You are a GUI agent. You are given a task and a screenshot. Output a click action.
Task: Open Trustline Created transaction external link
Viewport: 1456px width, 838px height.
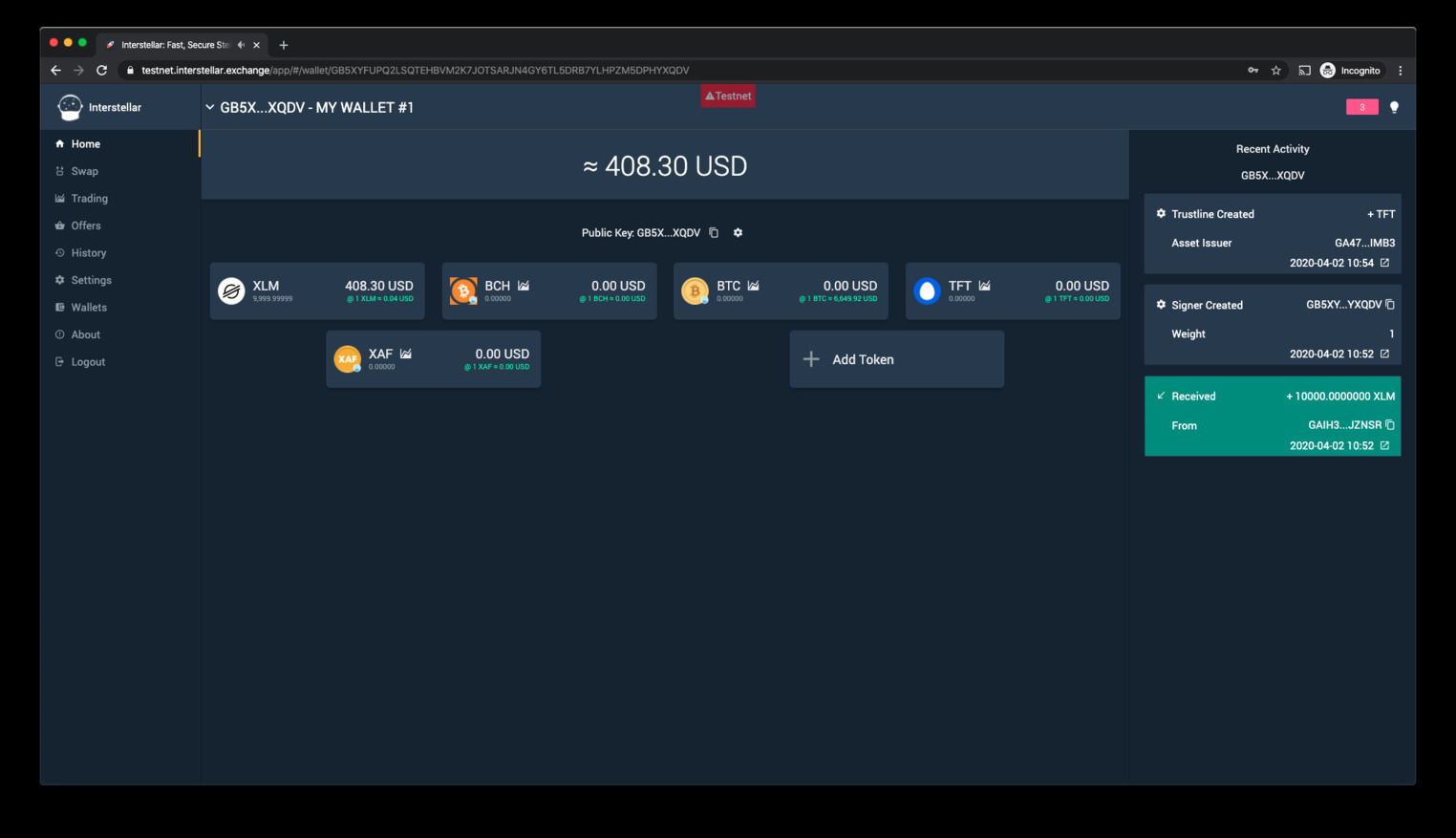point(1384,263)
